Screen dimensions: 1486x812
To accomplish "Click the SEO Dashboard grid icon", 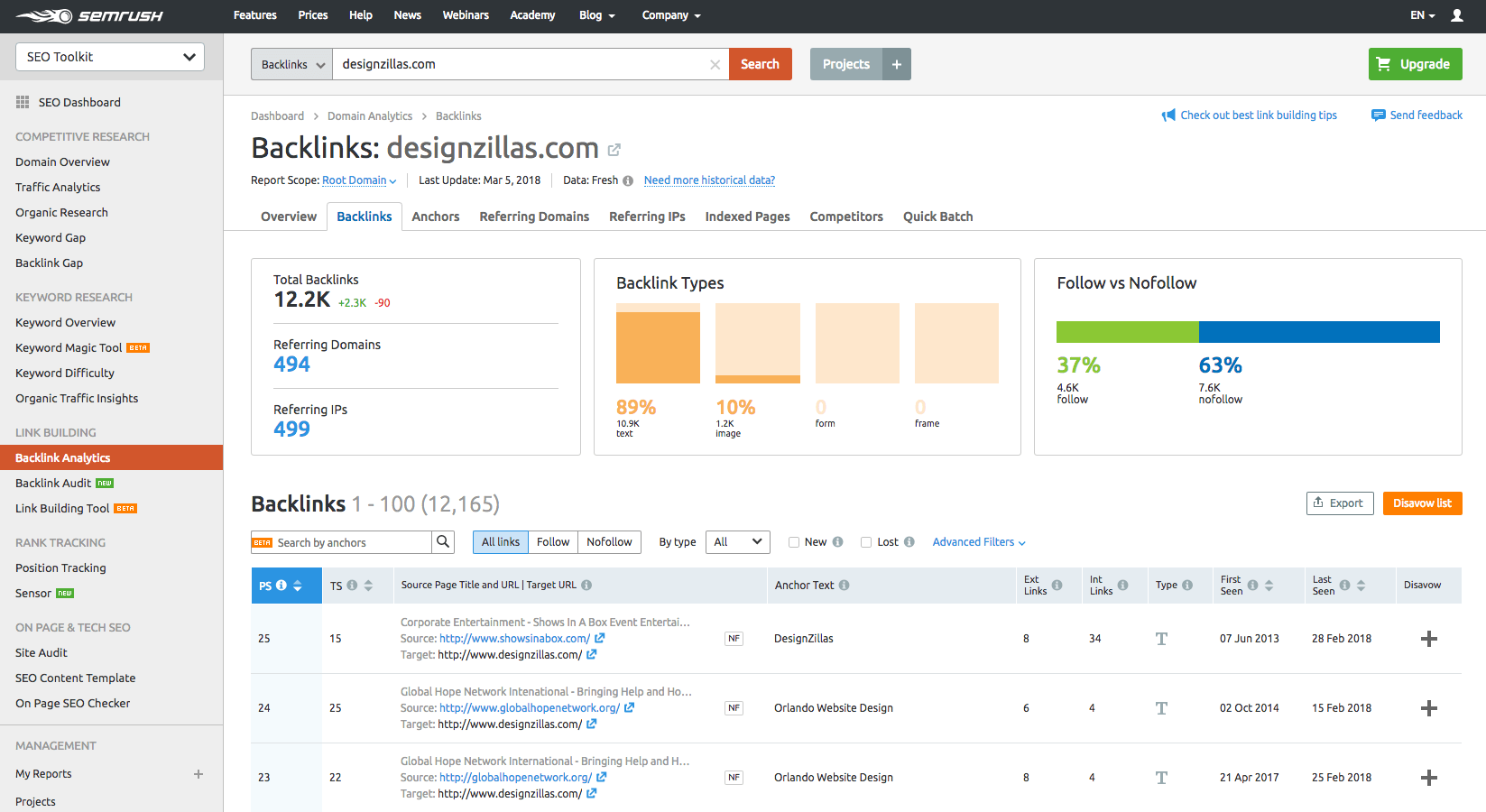I will click(23, 102).
